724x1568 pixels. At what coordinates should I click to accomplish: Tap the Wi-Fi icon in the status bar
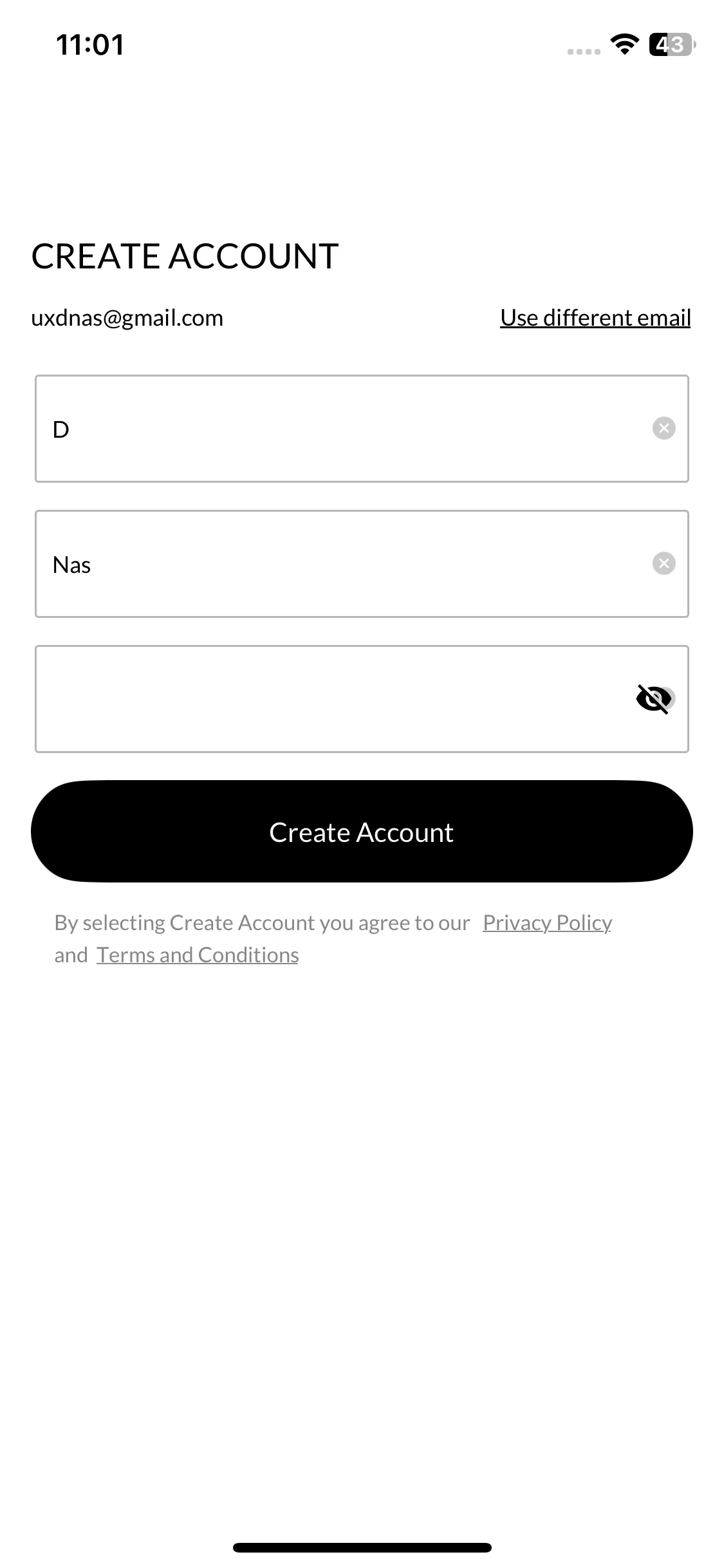click(624, 44)
